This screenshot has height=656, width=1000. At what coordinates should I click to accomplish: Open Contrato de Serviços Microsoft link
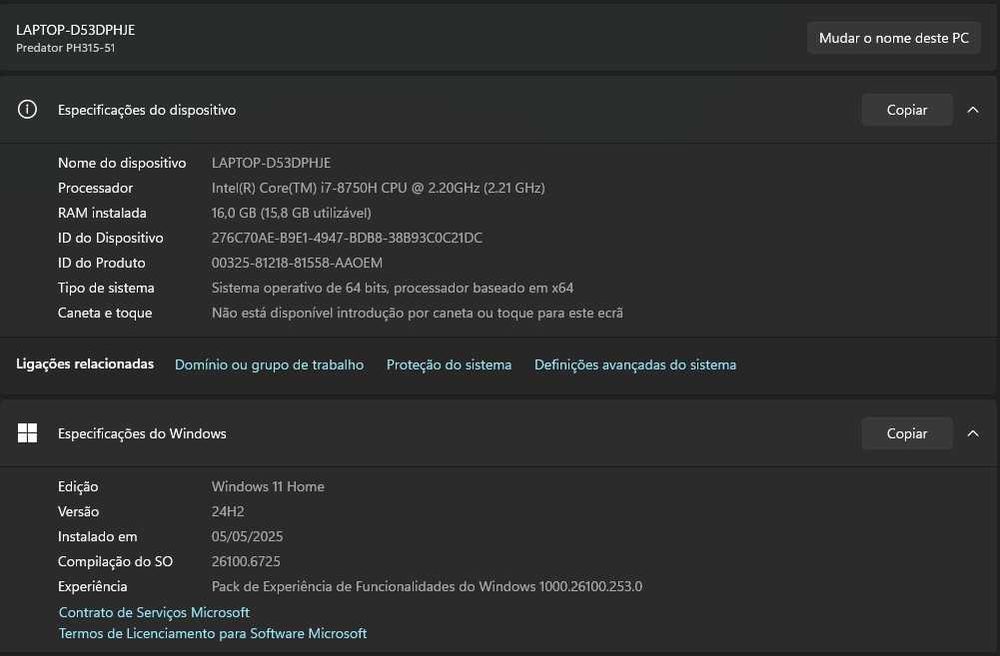154,612
